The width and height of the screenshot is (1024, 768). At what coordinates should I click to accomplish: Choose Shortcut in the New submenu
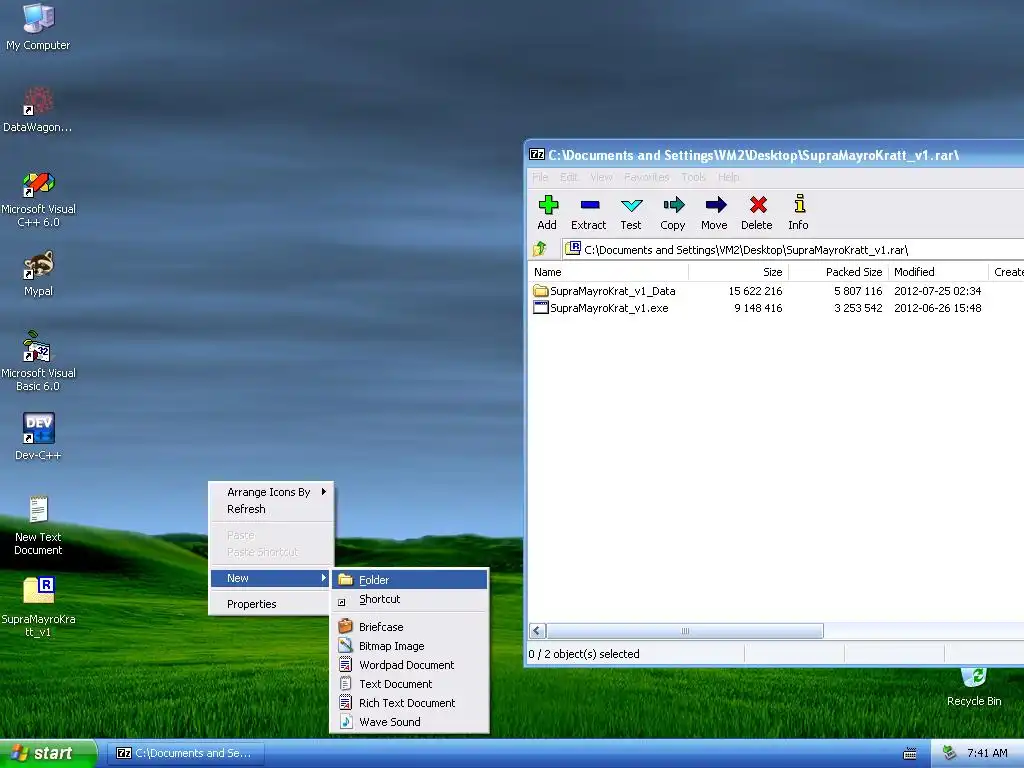(409, 599)
